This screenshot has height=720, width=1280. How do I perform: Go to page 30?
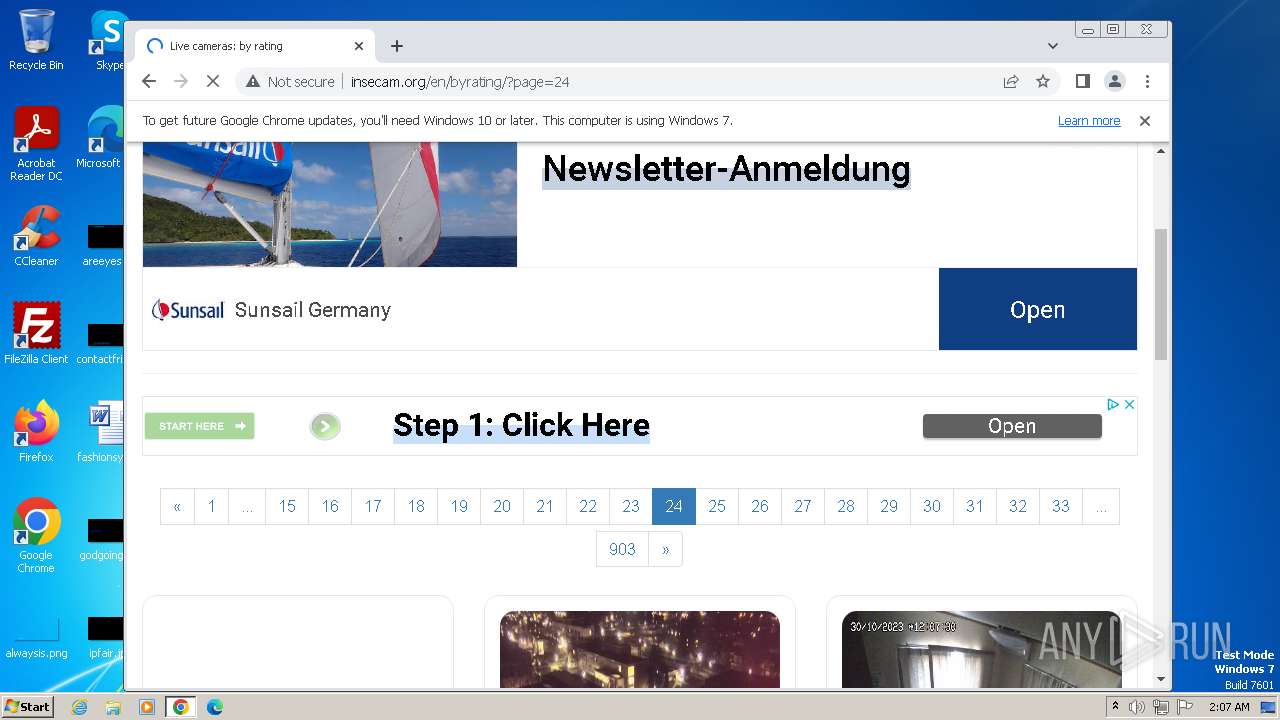click(932, 506)
